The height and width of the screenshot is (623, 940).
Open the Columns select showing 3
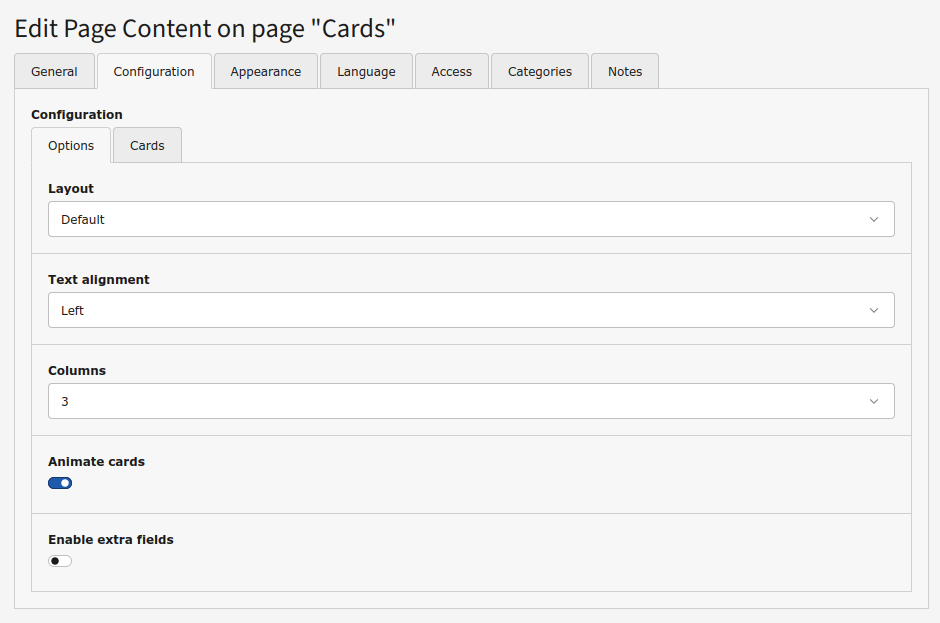[450, 402]
